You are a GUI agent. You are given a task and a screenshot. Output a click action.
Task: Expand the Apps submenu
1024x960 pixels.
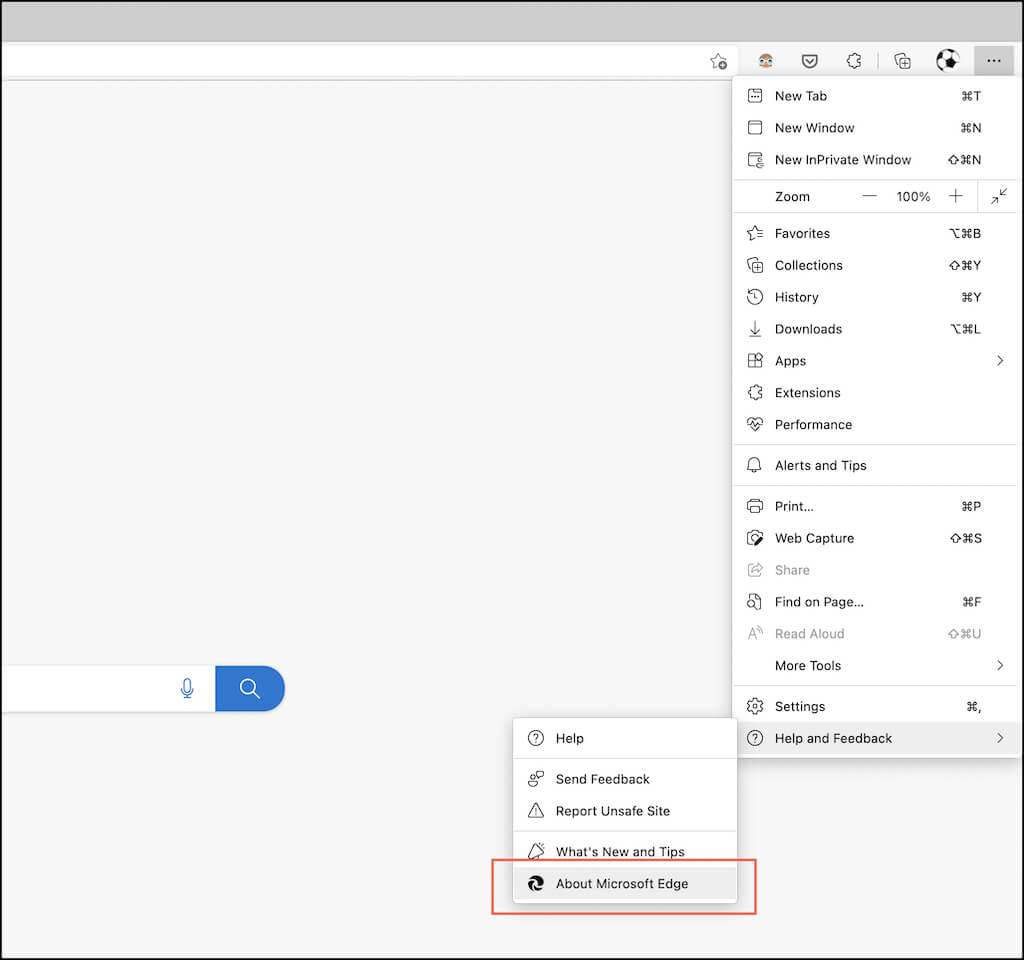point(875,361)
